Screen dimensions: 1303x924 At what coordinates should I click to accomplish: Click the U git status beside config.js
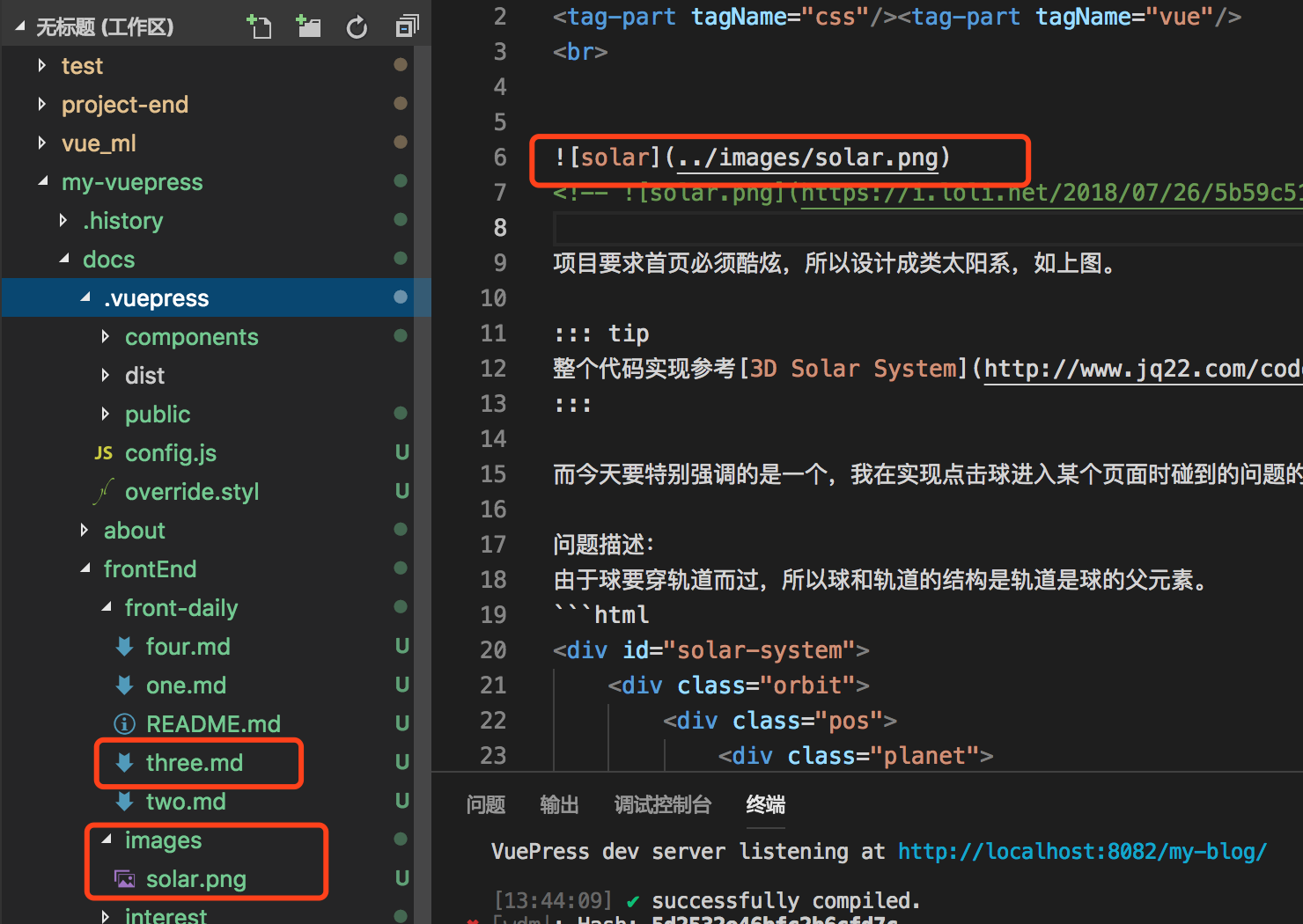coord(401,452)
